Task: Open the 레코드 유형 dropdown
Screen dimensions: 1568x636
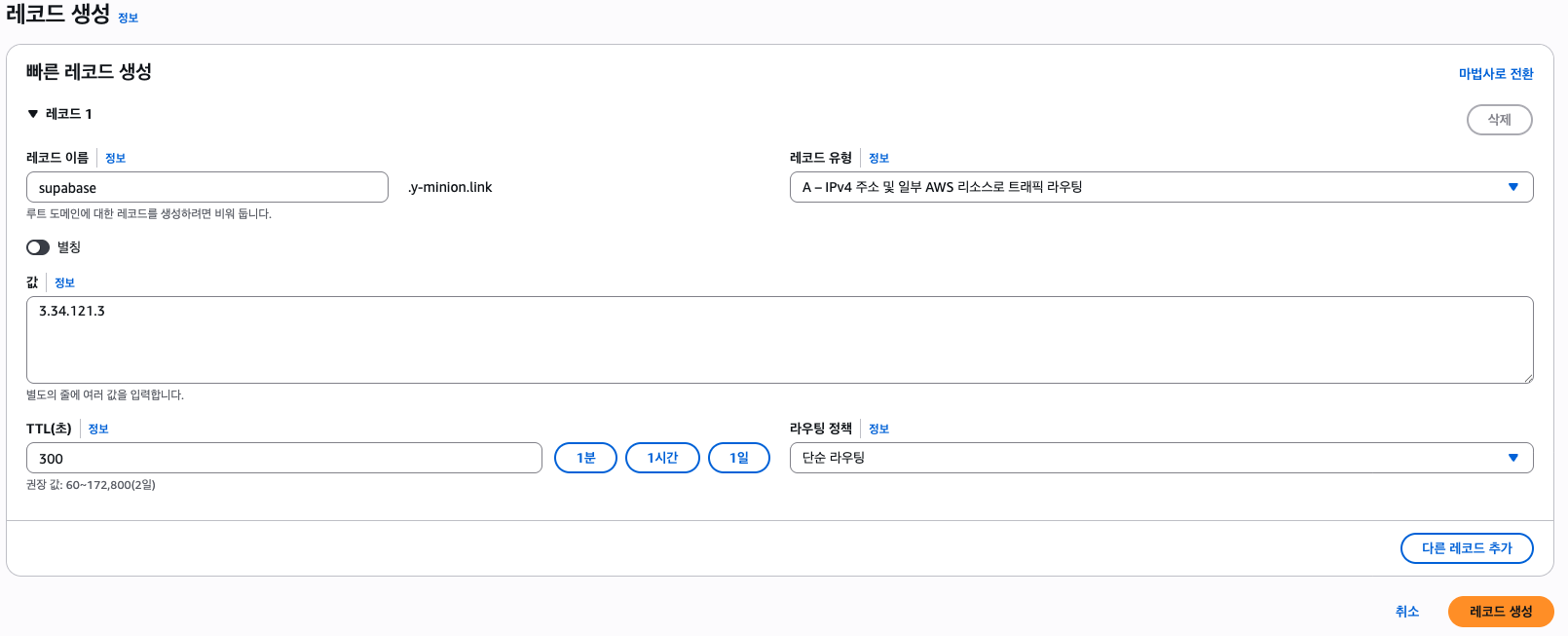Action: tap(1161, 187)
